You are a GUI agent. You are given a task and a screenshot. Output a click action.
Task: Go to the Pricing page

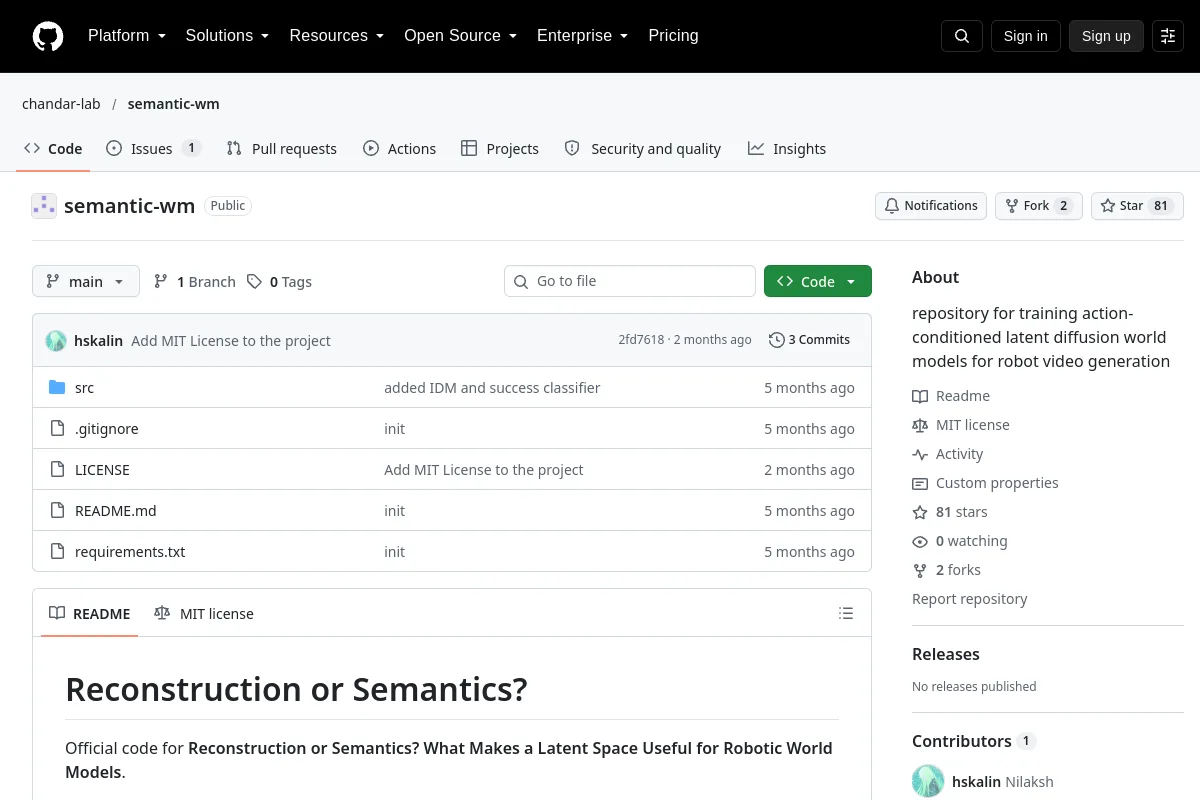point(673,36)
